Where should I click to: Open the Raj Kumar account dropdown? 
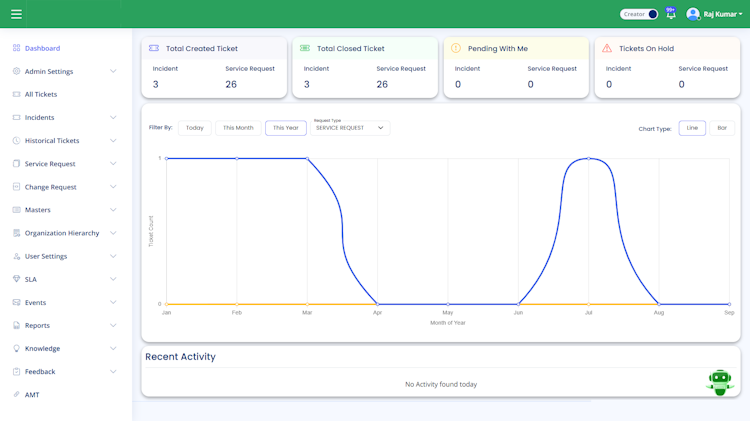click(723, 14)
